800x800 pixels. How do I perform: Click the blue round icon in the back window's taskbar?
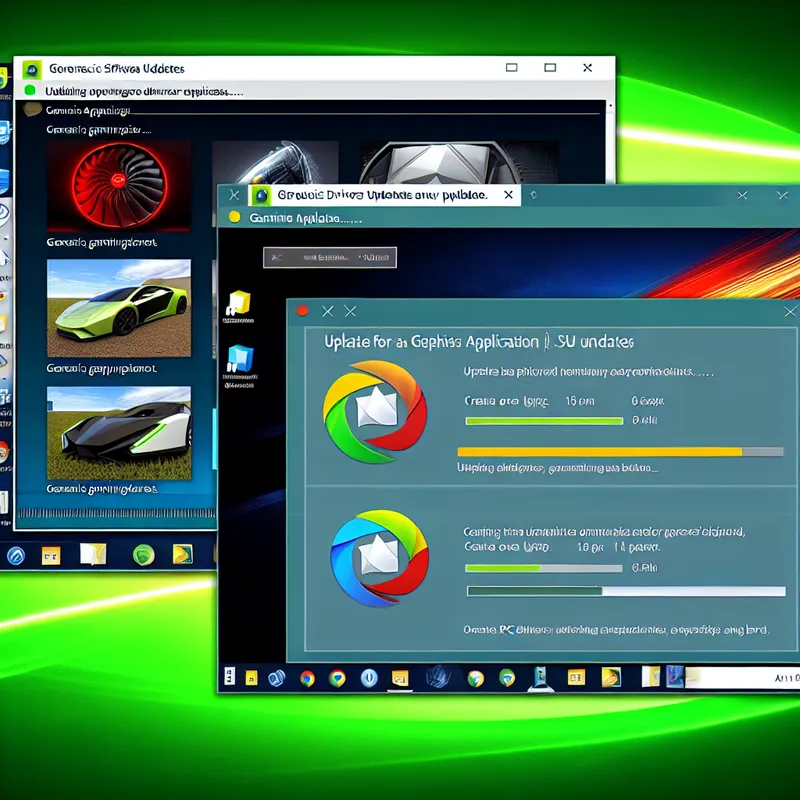(15, 555)
